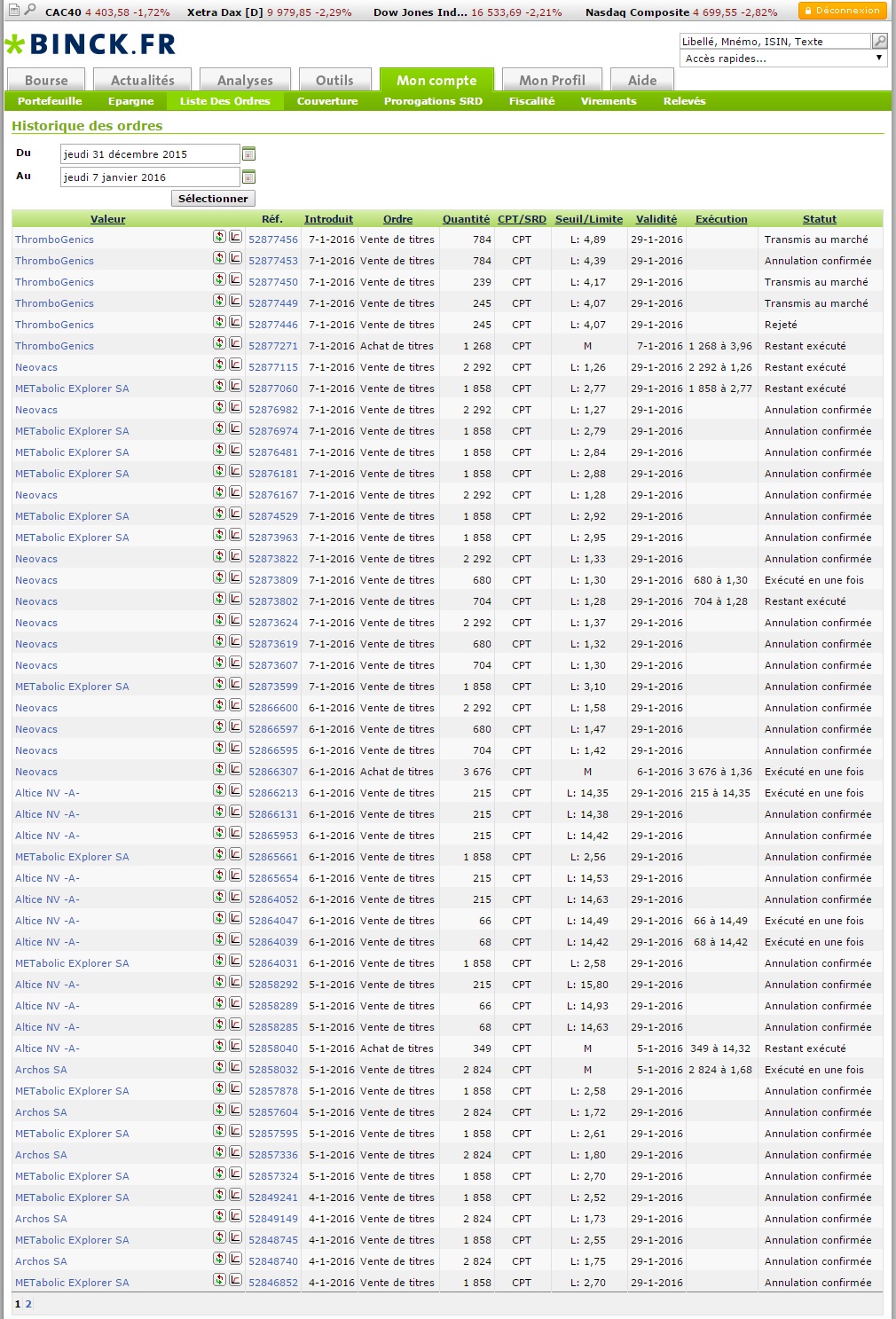Click the search magnifier beside the Libellé field
This screenshot has width=896, height=1319.
point(879,41)
